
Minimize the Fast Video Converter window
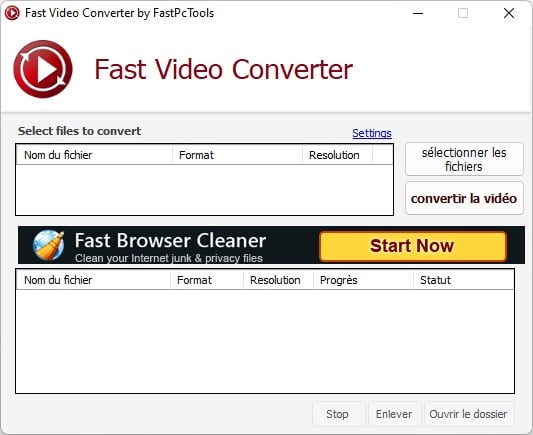(418, 13)
